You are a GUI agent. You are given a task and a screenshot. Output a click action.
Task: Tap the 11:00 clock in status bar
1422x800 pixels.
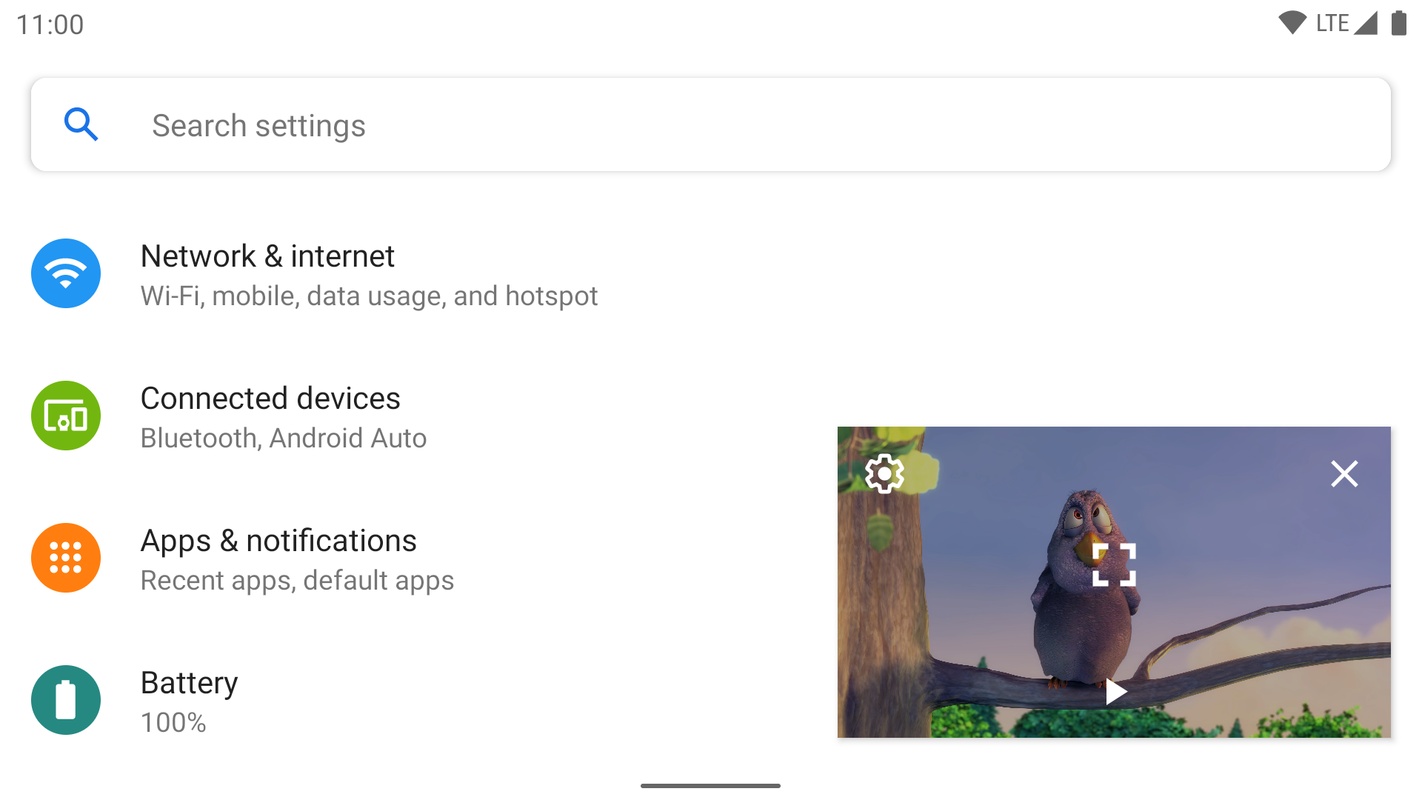(x=50, y=25)
